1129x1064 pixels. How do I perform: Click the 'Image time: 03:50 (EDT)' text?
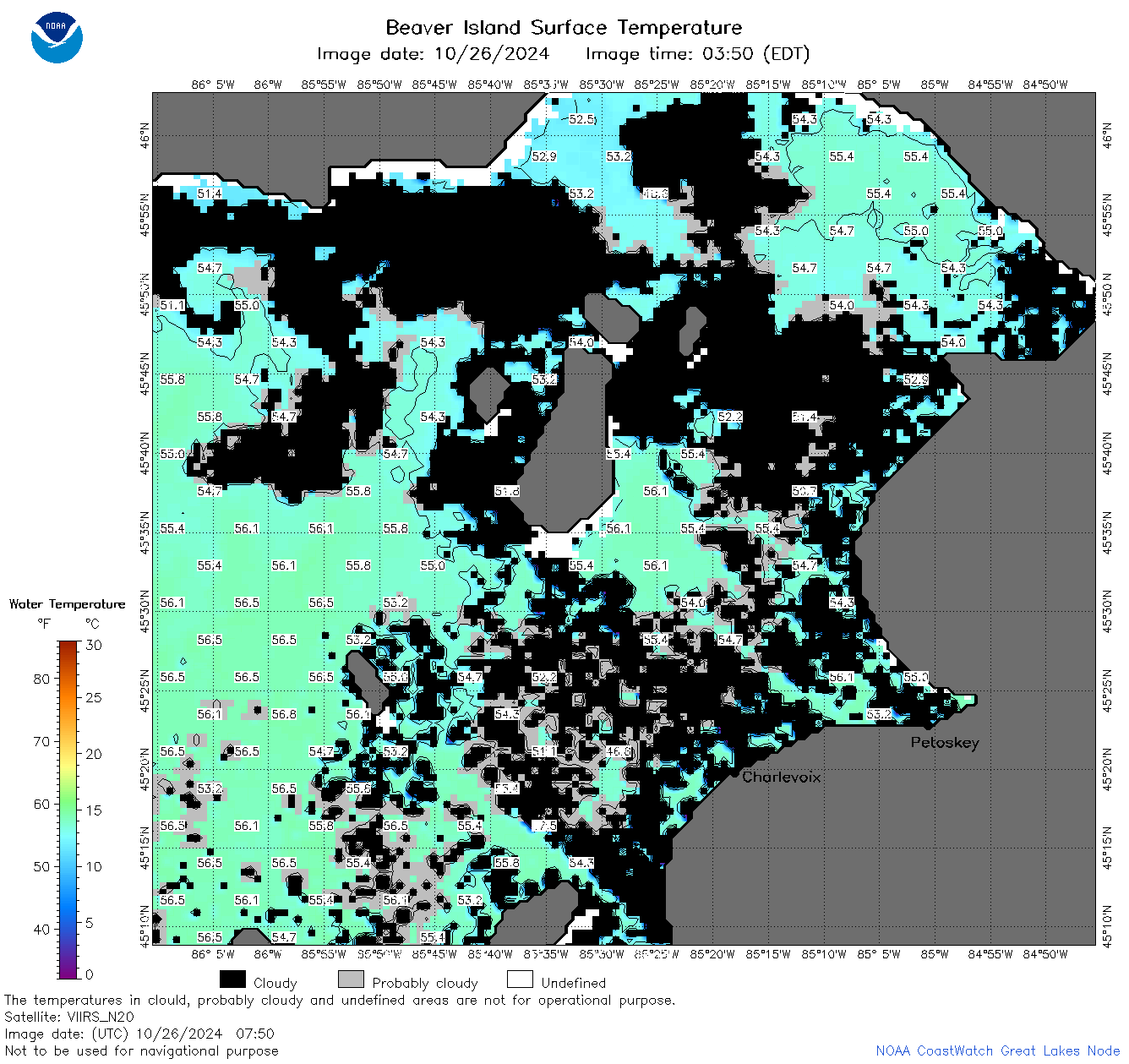tap(698, 54)
